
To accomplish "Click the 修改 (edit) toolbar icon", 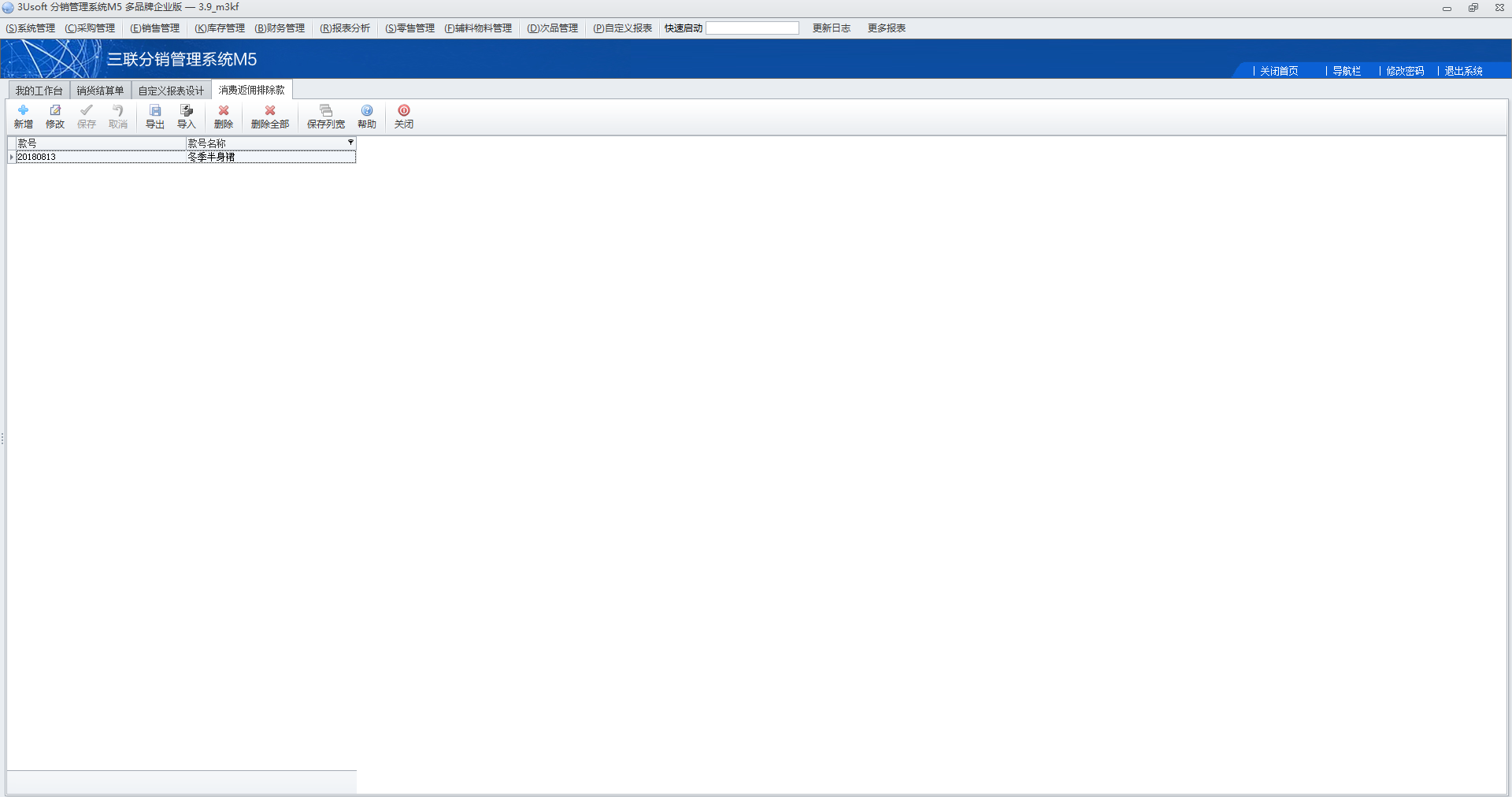I will (x=55, y=117).
